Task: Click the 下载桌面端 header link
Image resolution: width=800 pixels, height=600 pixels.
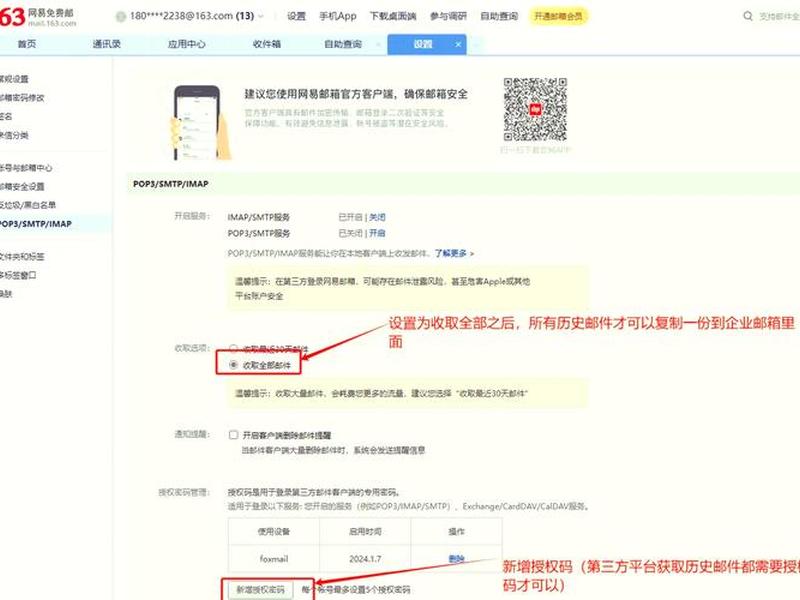Action: coord(393,16)
